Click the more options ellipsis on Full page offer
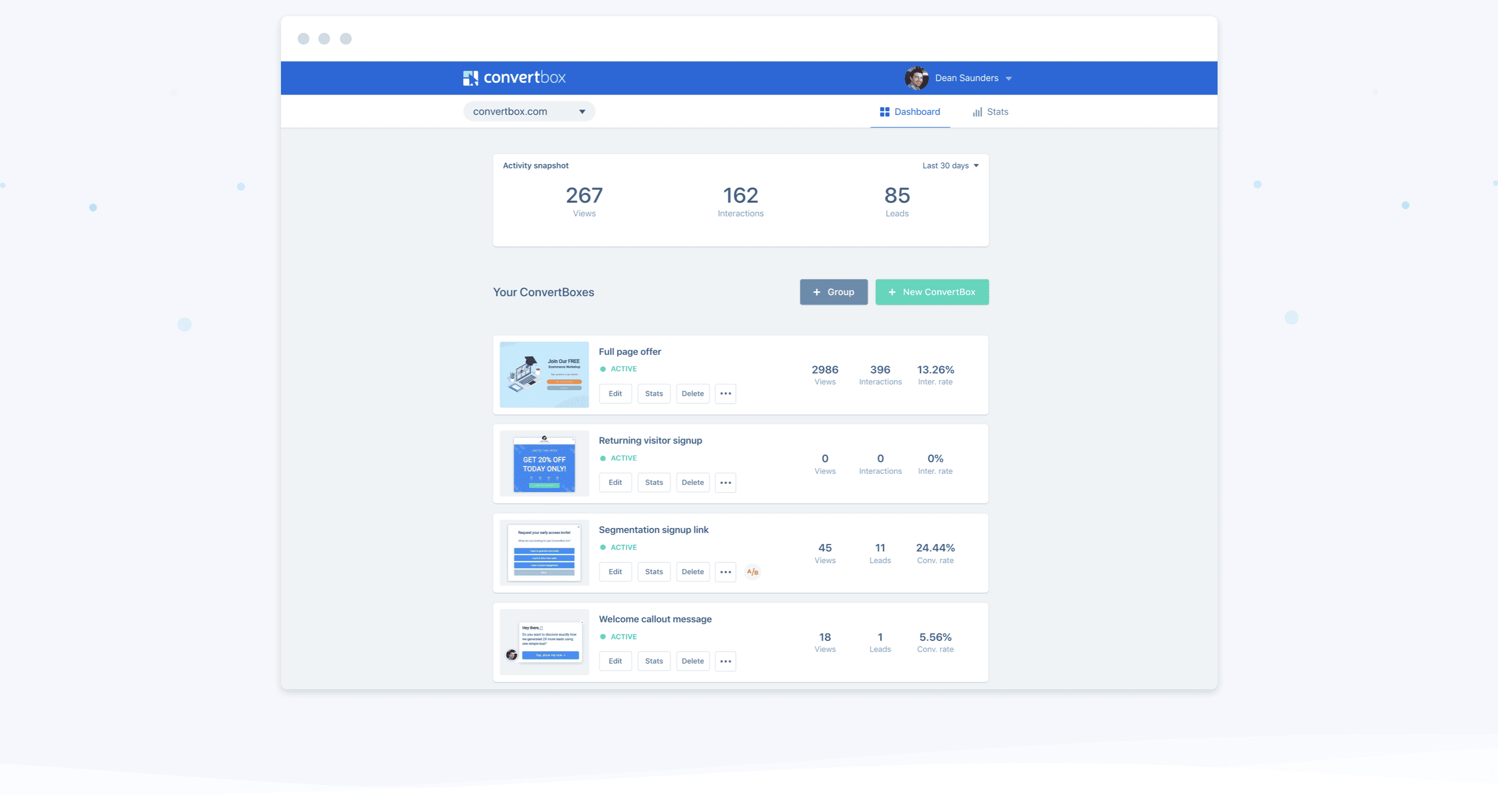 (x=726, y=393)
